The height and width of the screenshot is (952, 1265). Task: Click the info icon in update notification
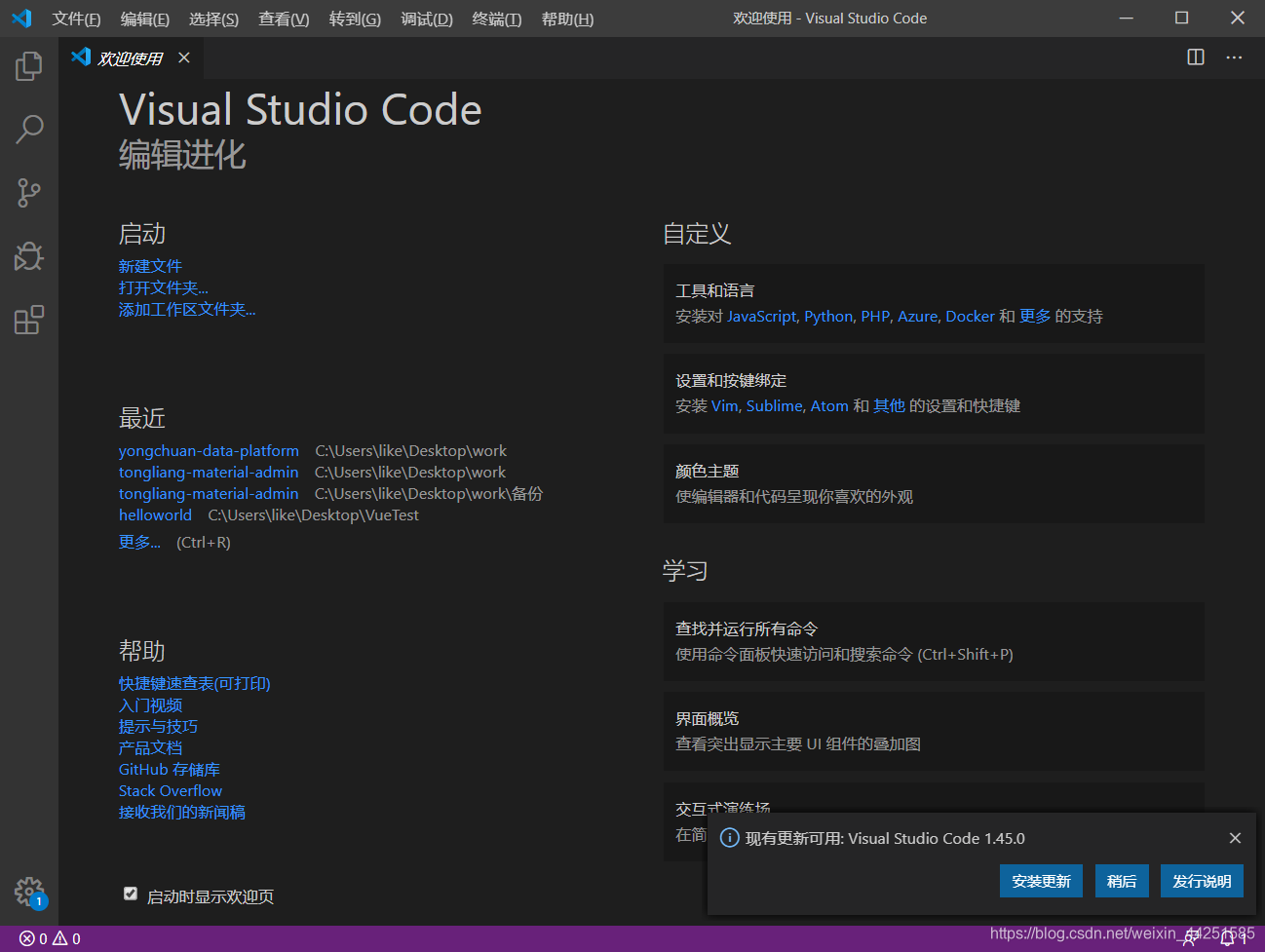tap(729, 838)
